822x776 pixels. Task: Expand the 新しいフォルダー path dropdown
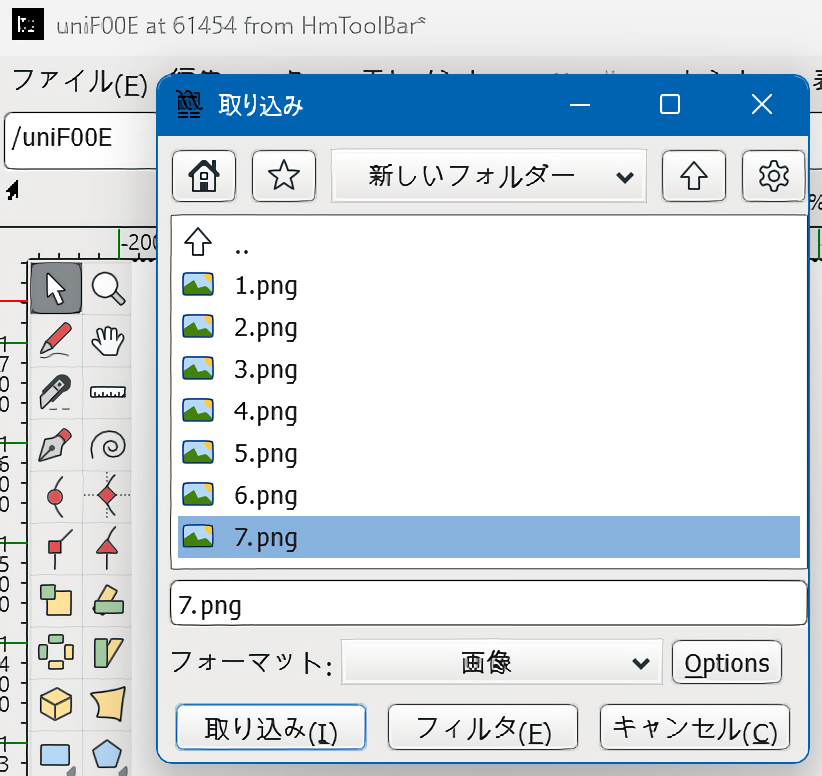pyautogui.click(x=489, y=177)
